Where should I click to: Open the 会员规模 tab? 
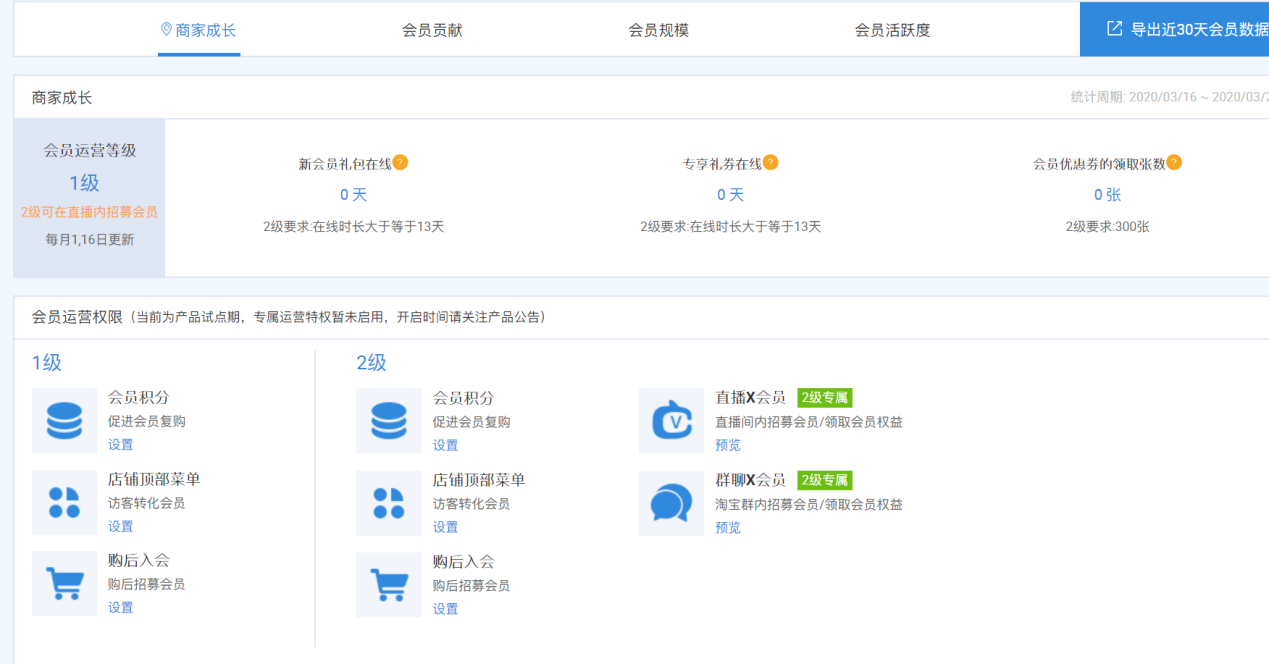tap(658, 30)
